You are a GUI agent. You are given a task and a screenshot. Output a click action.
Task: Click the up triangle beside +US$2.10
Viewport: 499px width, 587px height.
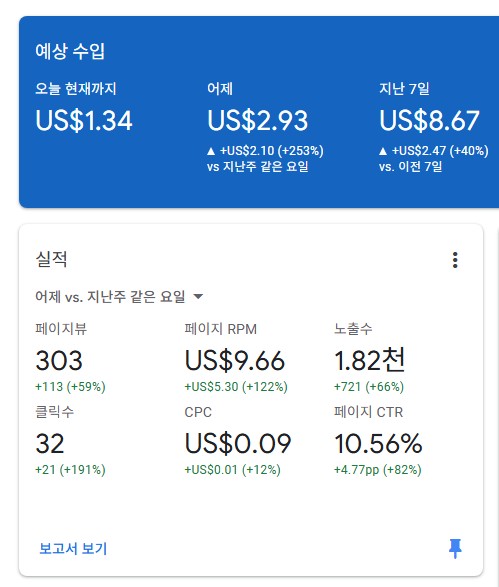(x=211, y=151)
